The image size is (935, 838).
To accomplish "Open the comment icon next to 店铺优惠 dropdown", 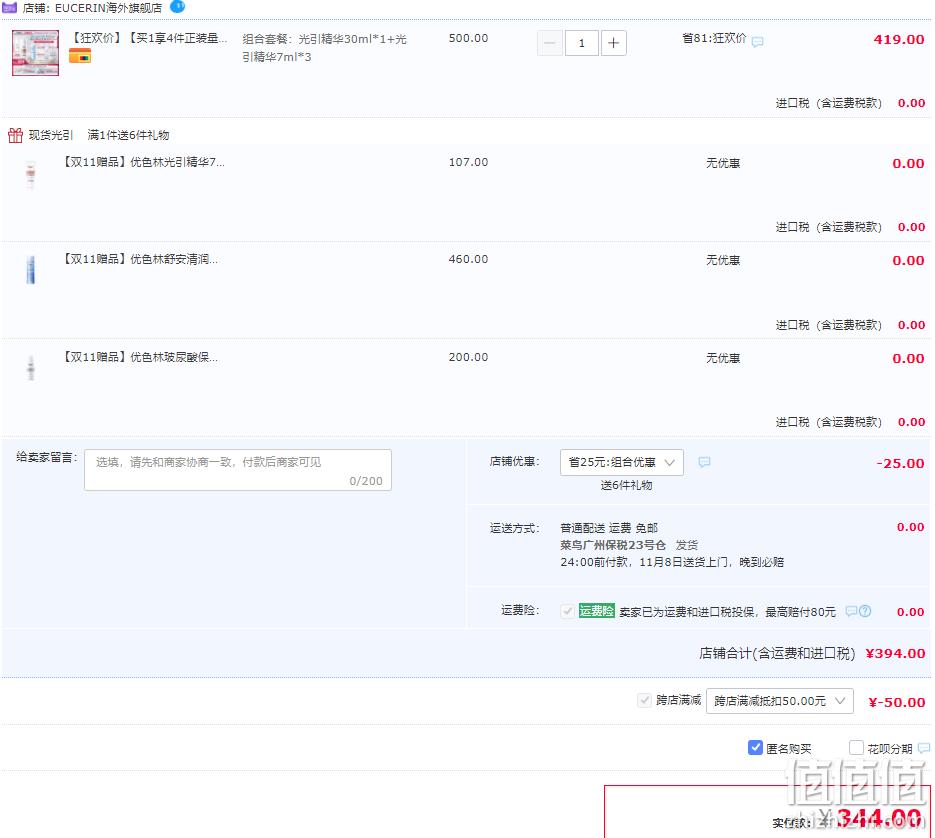I will pyautogui.click(x=704, y=462).
